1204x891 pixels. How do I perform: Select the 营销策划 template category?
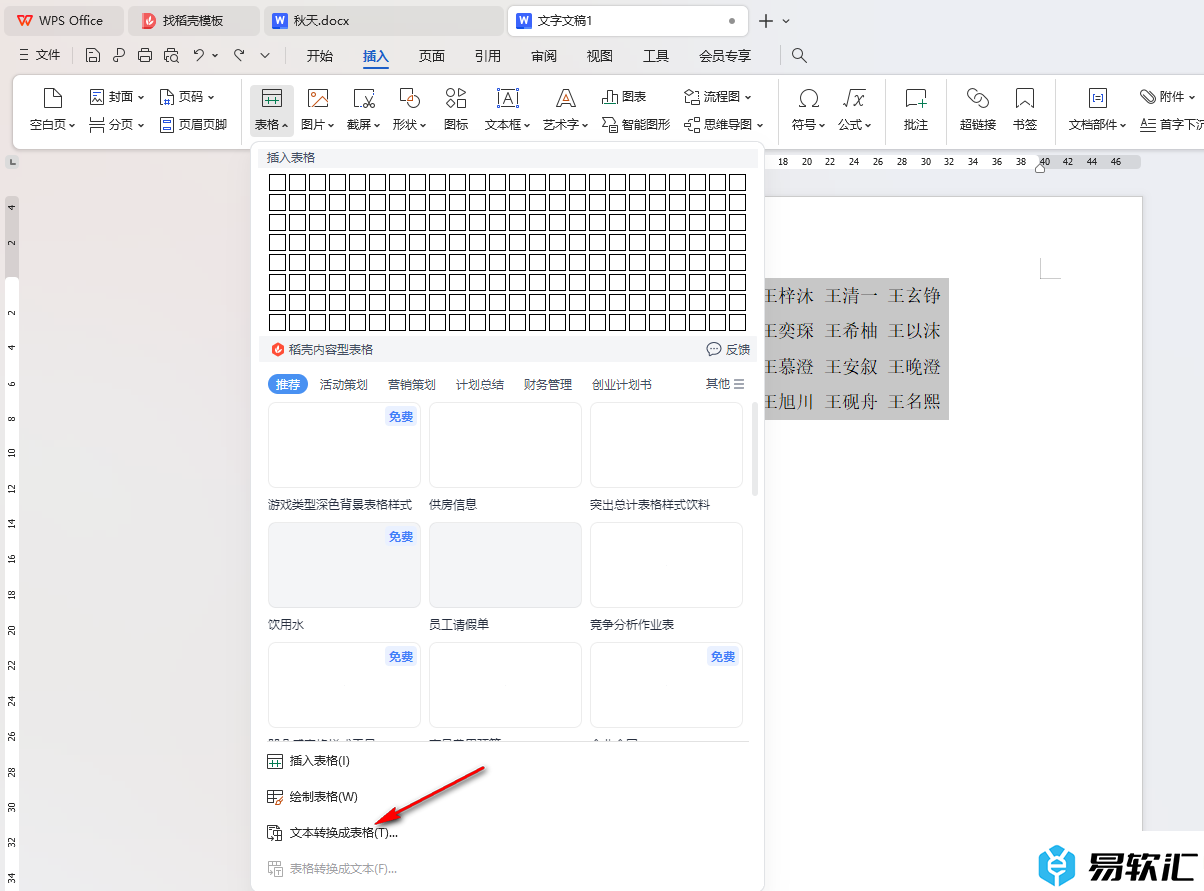412,384
